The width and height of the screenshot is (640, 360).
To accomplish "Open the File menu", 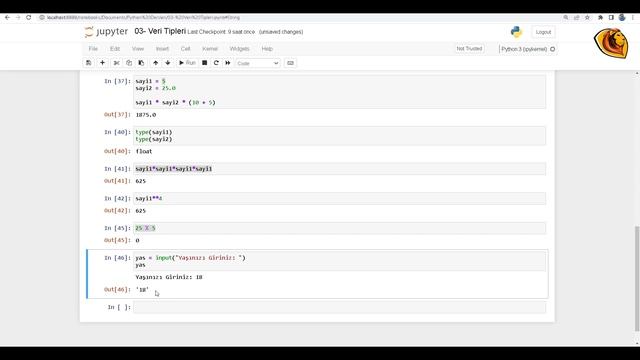I will (93, 49).
